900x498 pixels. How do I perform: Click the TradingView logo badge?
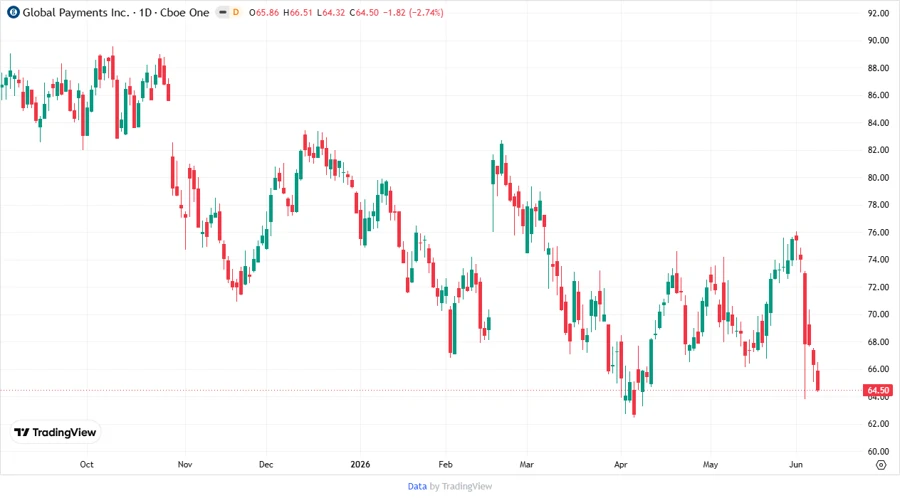55,432
